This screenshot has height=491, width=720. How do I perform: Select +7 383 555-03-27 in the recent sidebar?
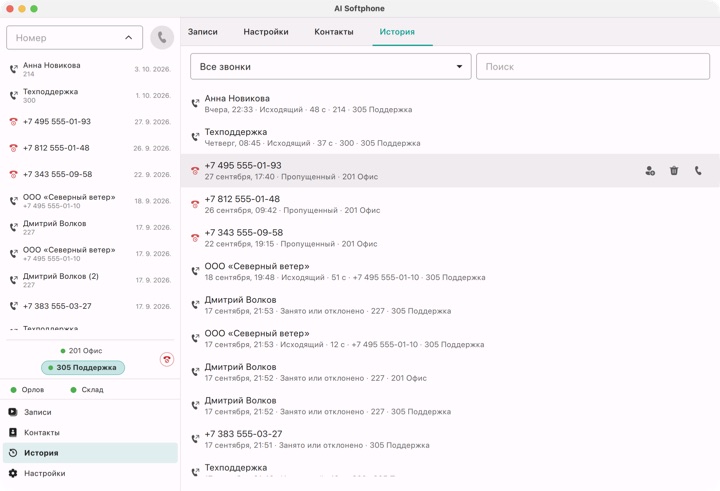pos(90,306)
